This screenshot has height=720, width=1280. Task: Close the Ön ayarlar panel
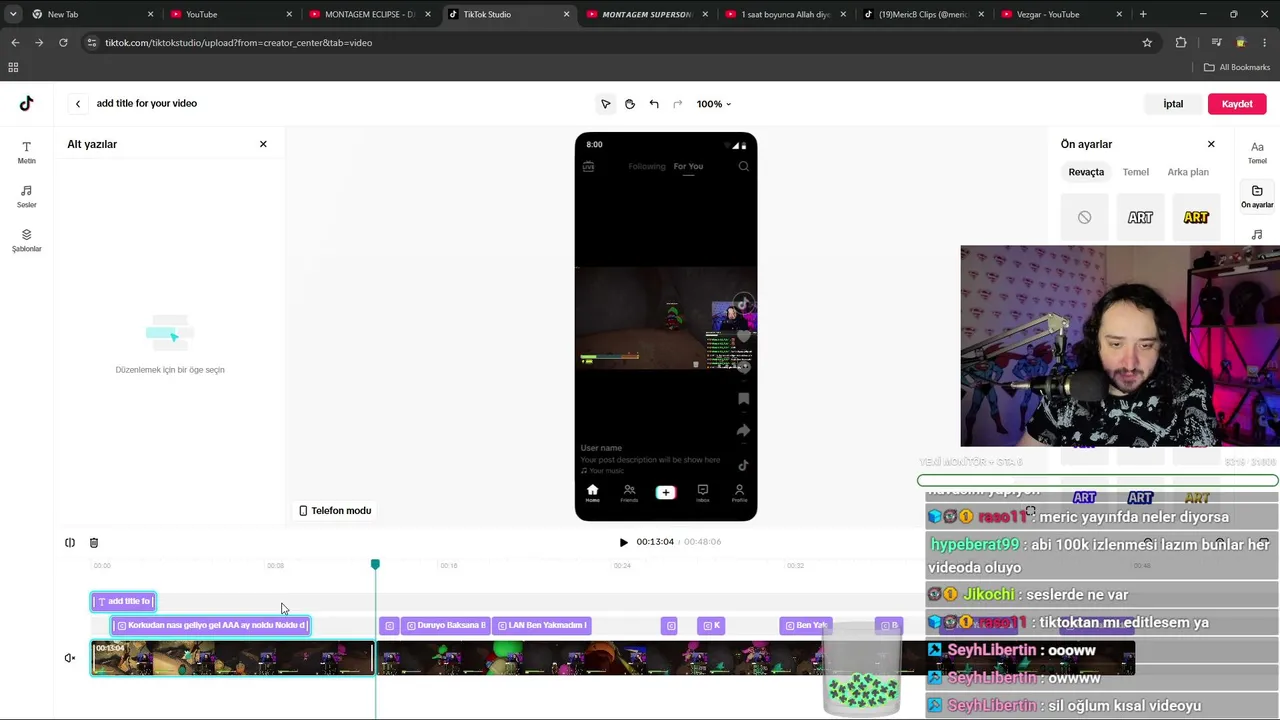(1211, 144)
